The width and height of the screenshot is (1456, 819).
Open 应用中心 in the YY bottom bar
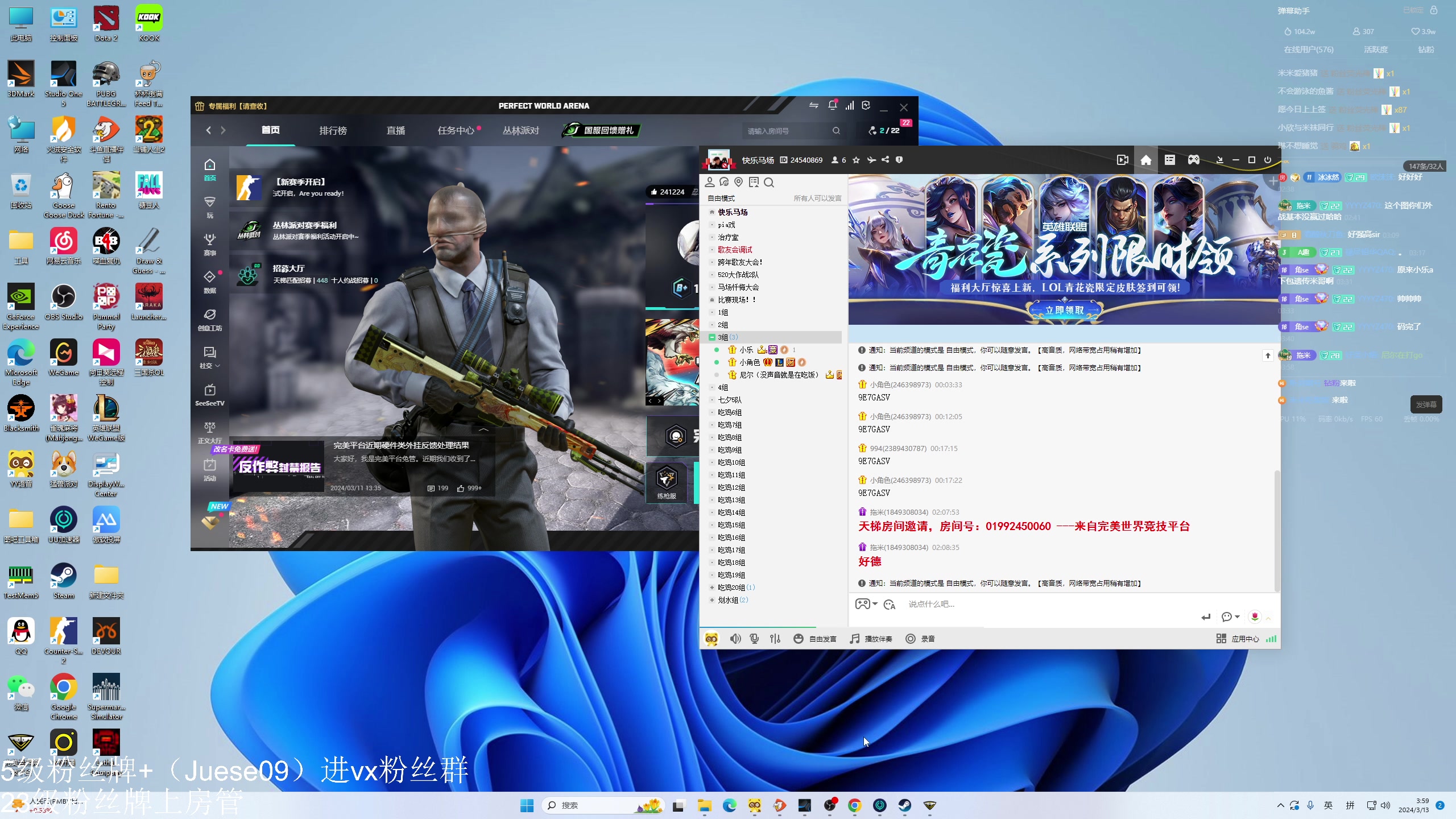[x=1238, y=639]
